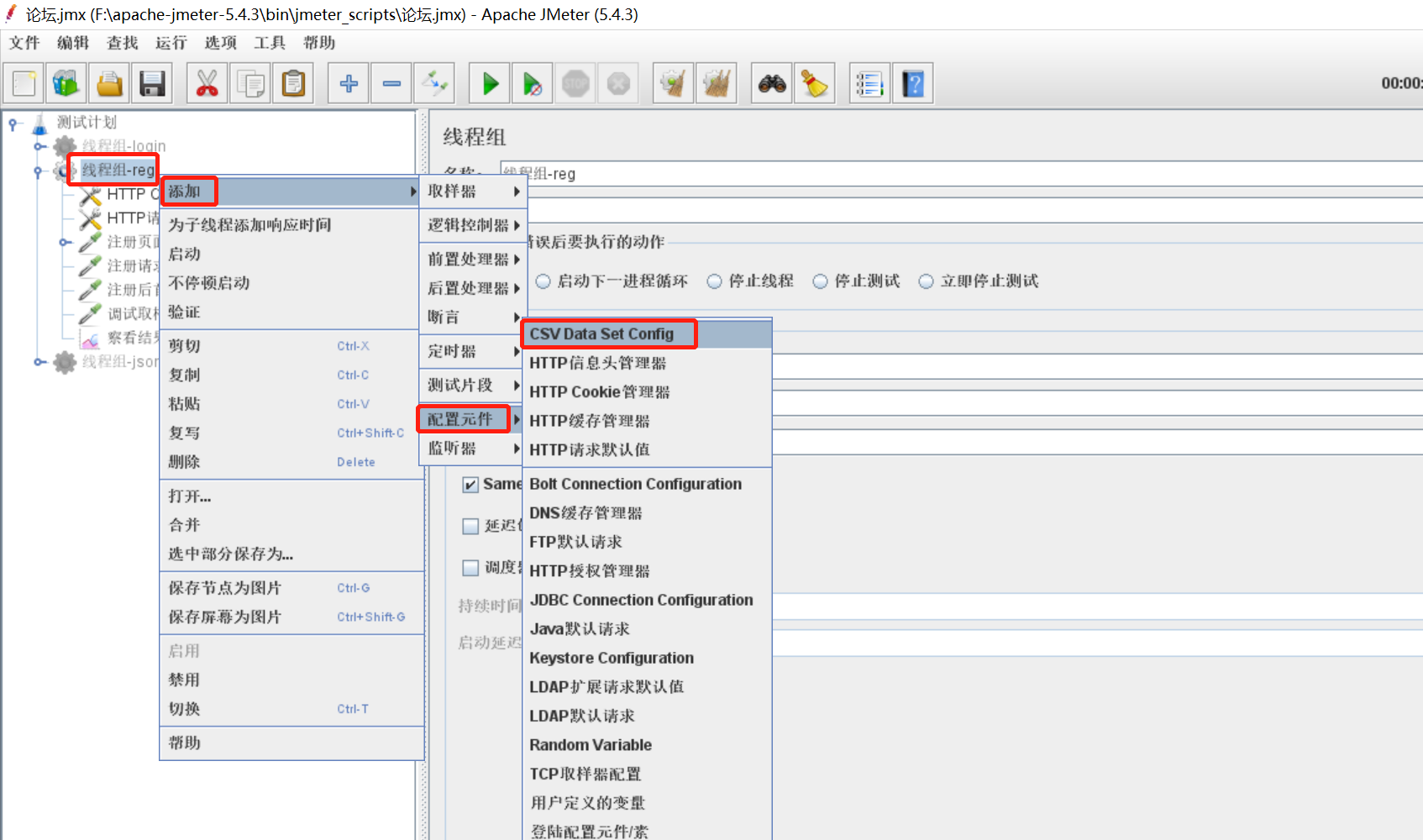Image resolution: width=1423 pixels, height=840 pixels.
Task: Select the 启动下一进程循环 radio option
Action: click(543, 281)
